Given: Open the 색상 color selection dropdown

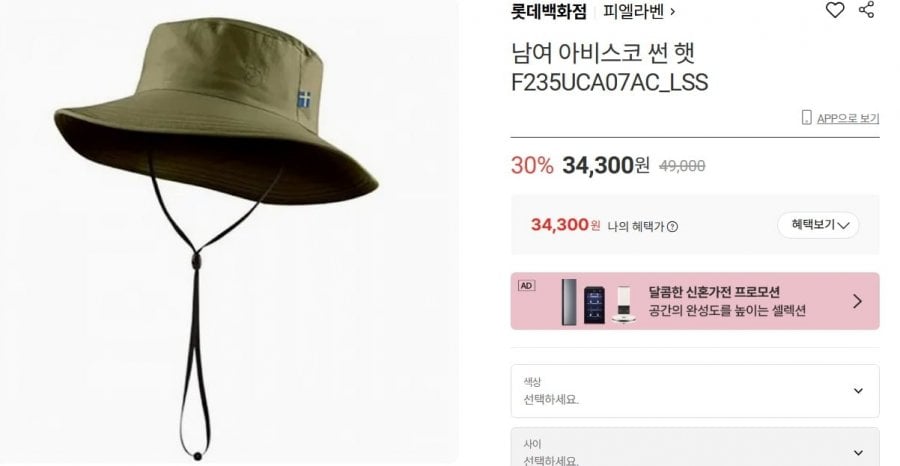Looking at the screenshot, I should point(695,391).
